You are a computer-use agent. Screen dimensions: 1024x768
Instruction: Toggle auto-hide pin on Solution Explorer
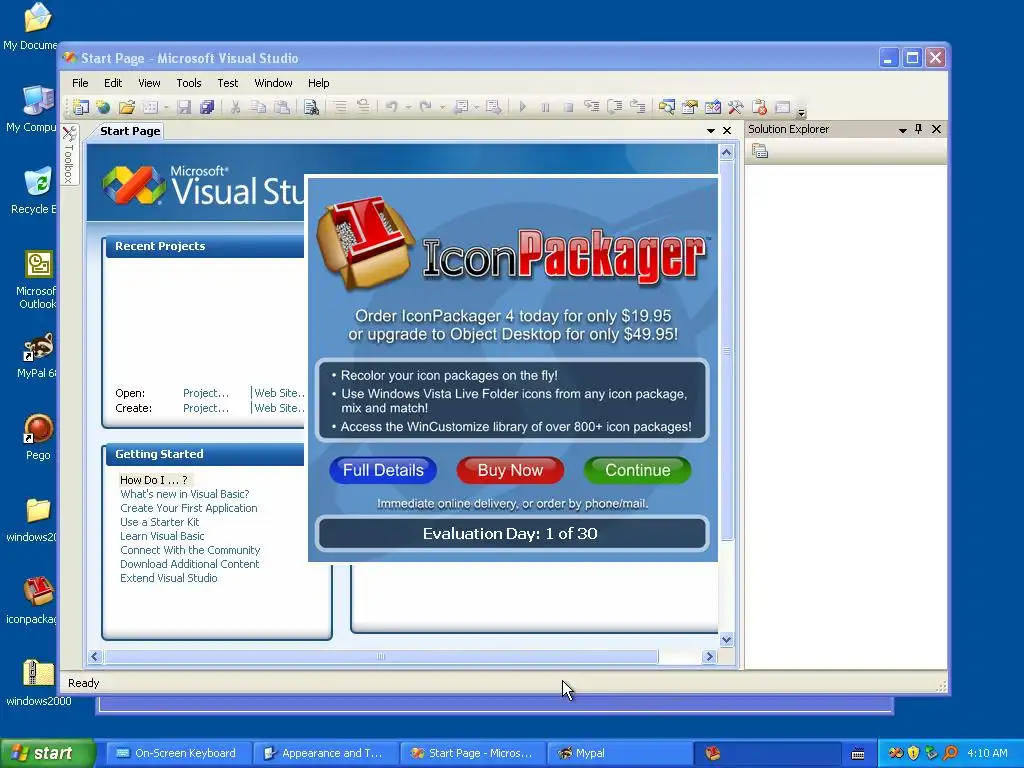[919, 129]
